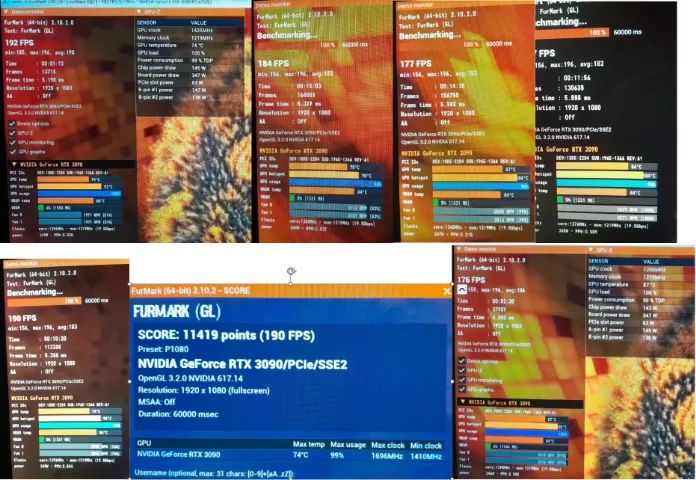Click the rotation handle above the SCORE window

click(291, 271)
